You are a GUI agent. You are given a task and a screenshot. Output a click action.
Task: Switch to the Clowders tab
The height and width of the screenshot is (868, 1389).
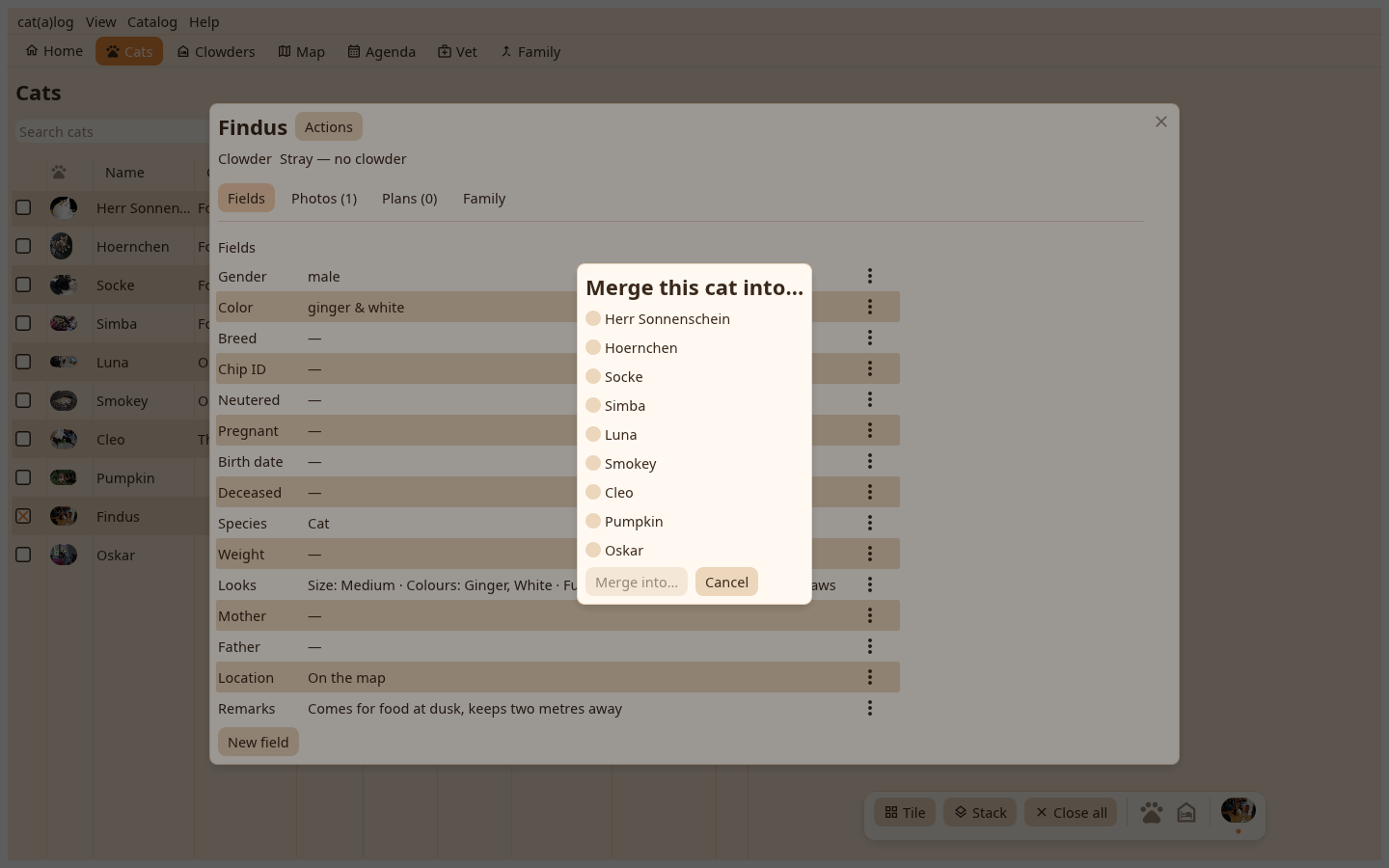[x=216, y=51]
